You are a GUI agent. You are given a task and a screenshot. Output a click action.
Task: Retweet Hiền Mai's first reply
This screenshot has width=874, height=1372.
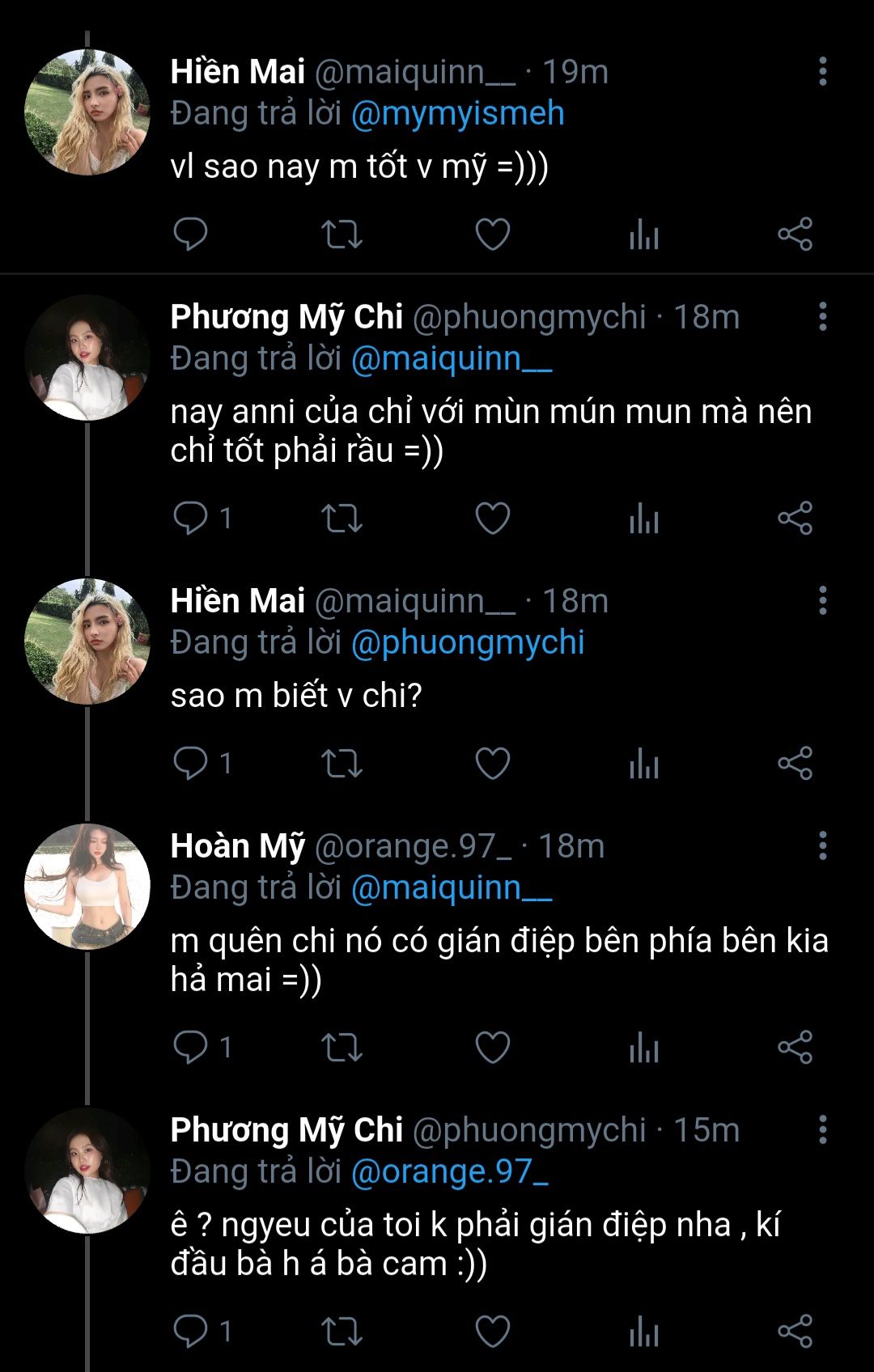coord(342,235)
